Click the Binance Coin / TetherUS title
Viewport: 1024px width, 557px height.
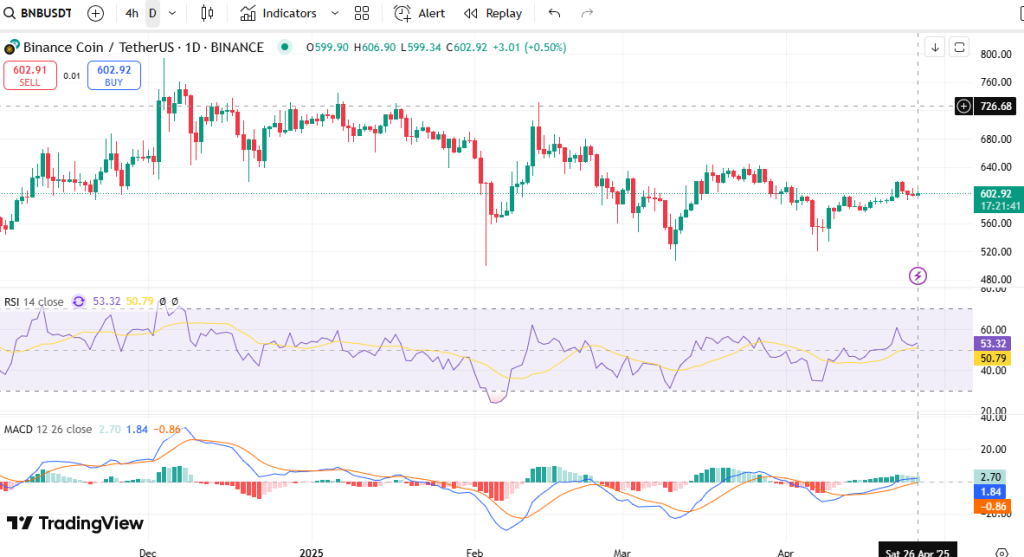coord(98,47)
